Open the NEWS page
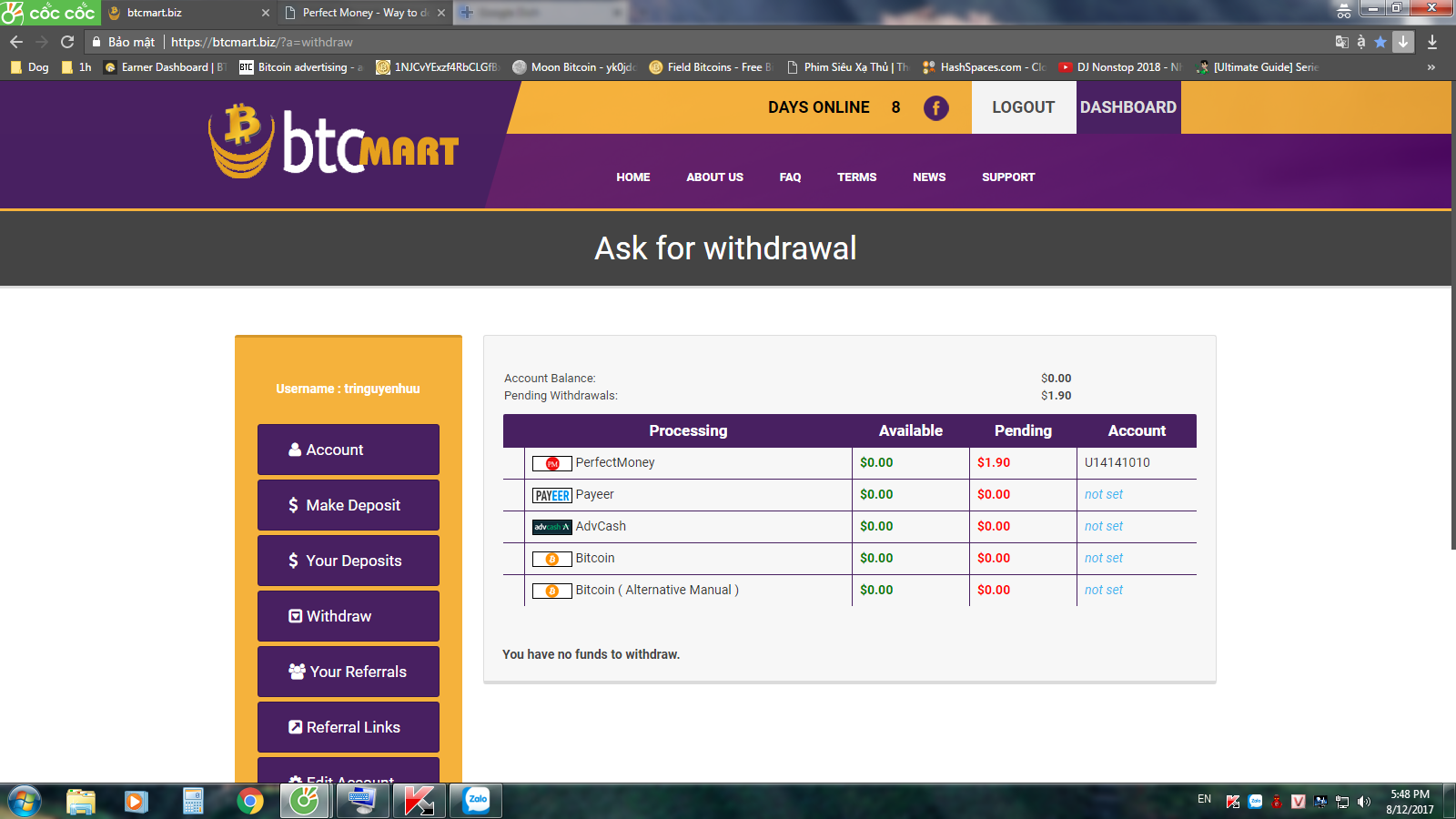Image resolution: width=1456 pixels, height=819 pixels. [x=929, y=177]
